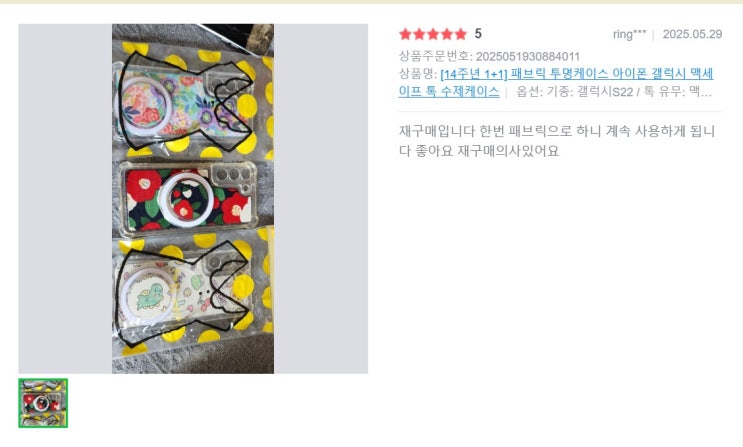Click the first red rating star
The height and width of the screenshot is (447, 743).
point(405,34)
